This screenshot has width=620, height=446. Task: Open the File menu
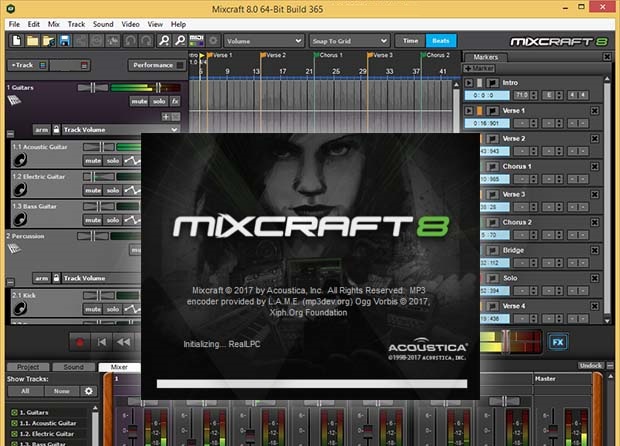(x=14, y=24)
